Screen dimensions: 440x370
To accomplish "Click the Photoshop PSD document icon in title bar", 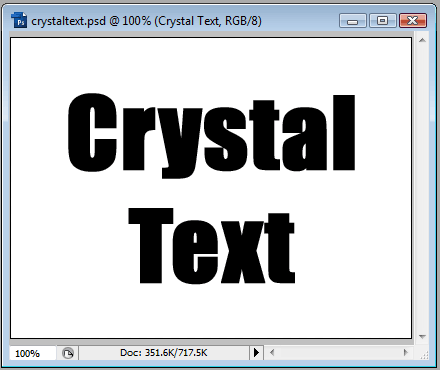I will [19, 20].
